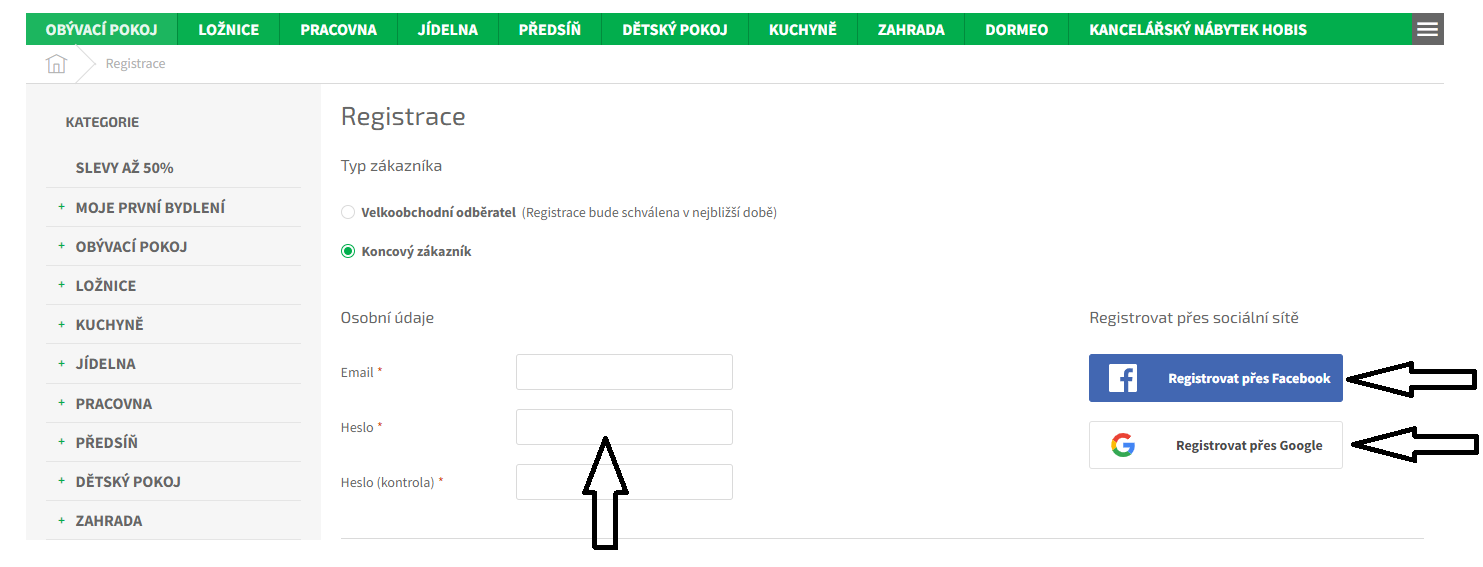Focus the Heslo (kontrola) field
Viewport: 1483px width, 567px height.
tap(624, 482)
